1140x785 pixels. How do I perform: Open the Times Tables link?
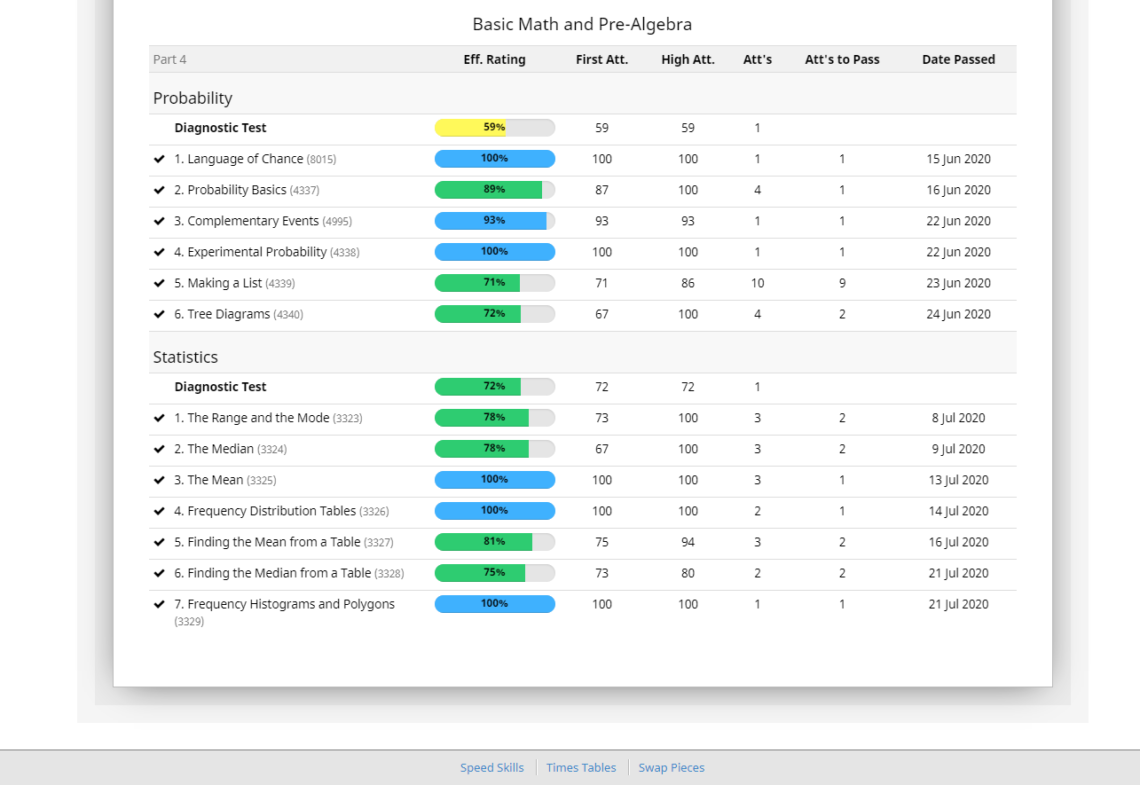pos(581,768)
